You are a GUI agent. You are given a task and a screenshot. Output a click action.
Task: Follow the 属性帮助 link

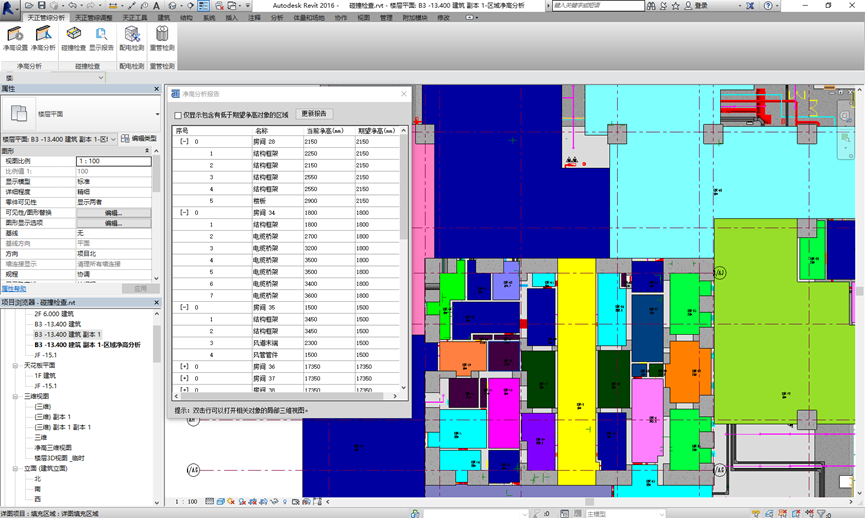click(x=14, y=289)
